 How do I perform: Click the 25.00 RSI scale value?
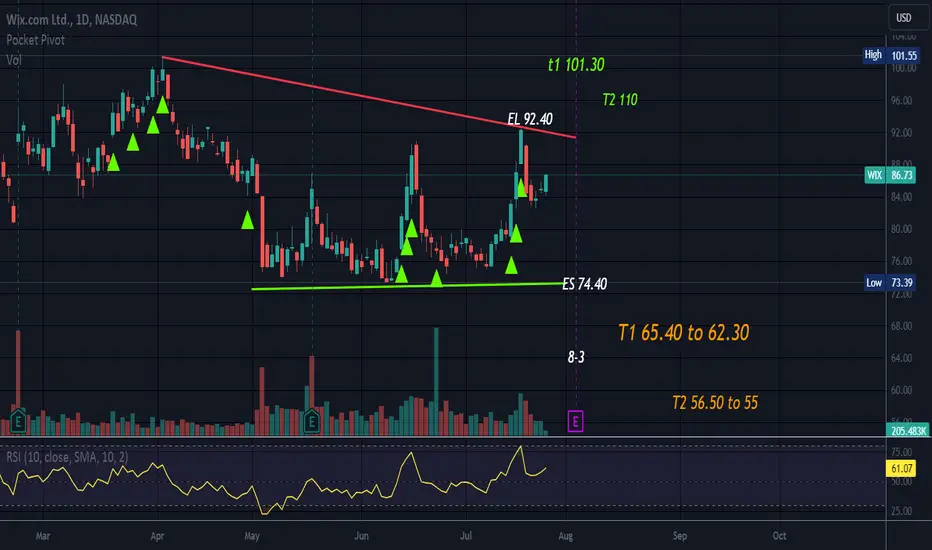901,511
